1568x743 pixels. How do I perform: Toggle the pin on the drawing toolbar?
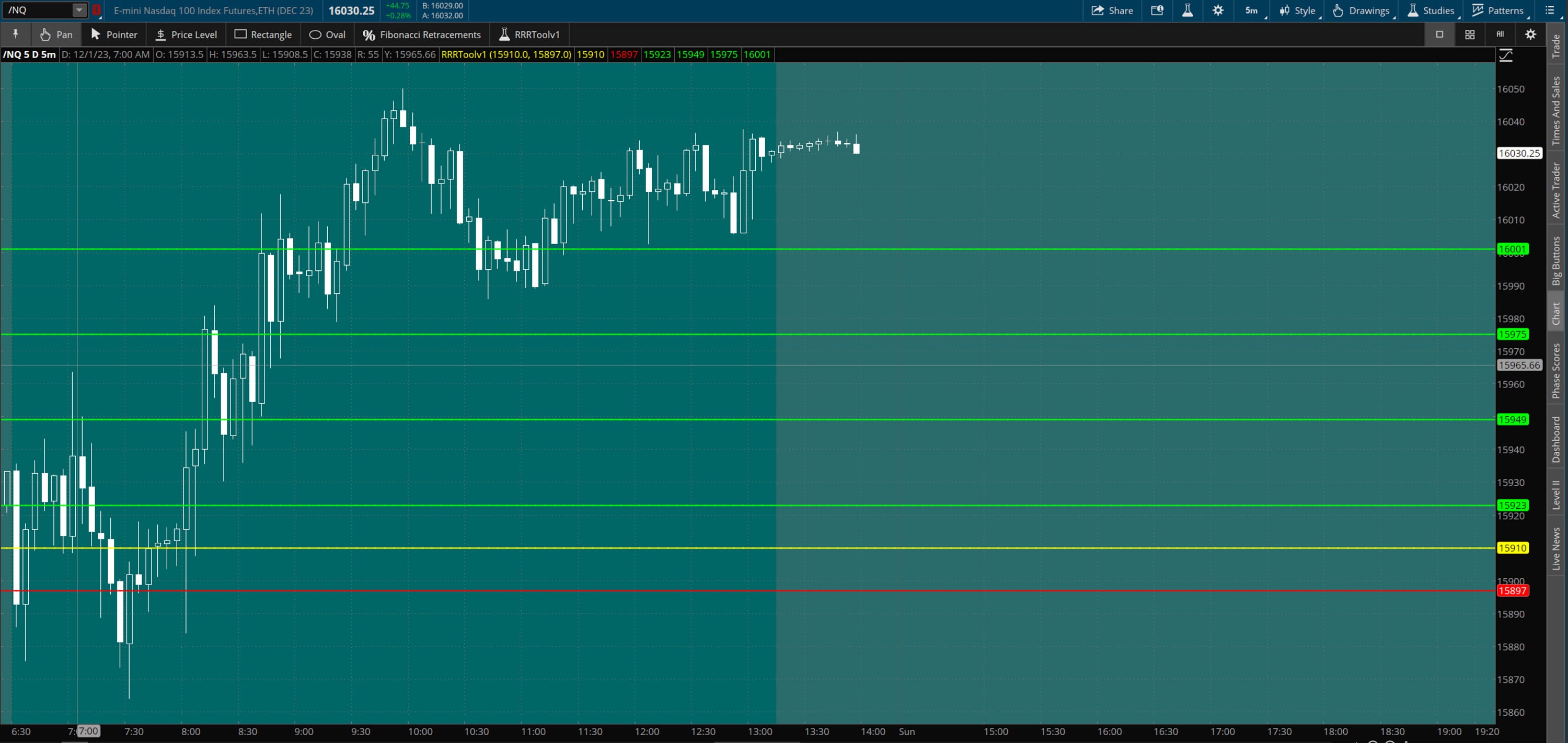(x=15, y=34)
